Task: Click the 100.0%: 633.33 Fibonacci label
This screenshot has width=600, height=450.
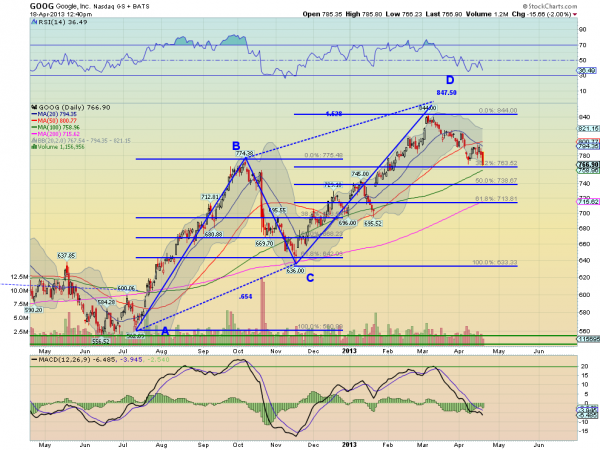Action: 495,262
